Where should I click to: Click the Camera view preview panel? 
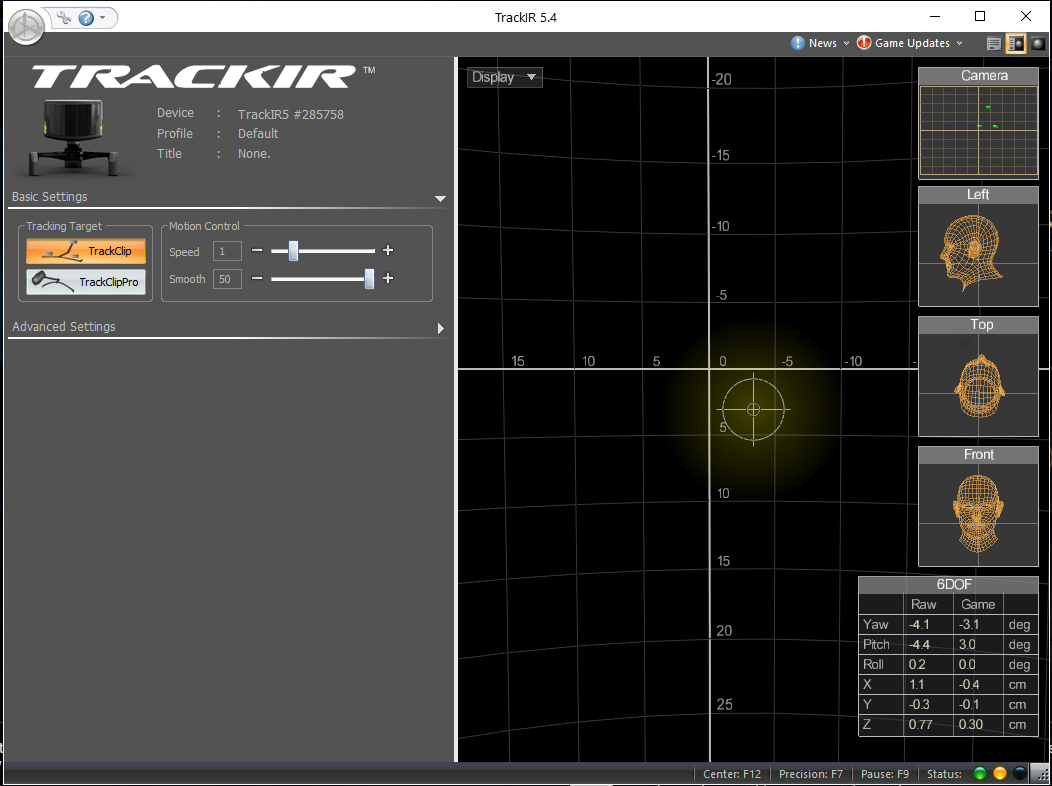click(978, 123)
